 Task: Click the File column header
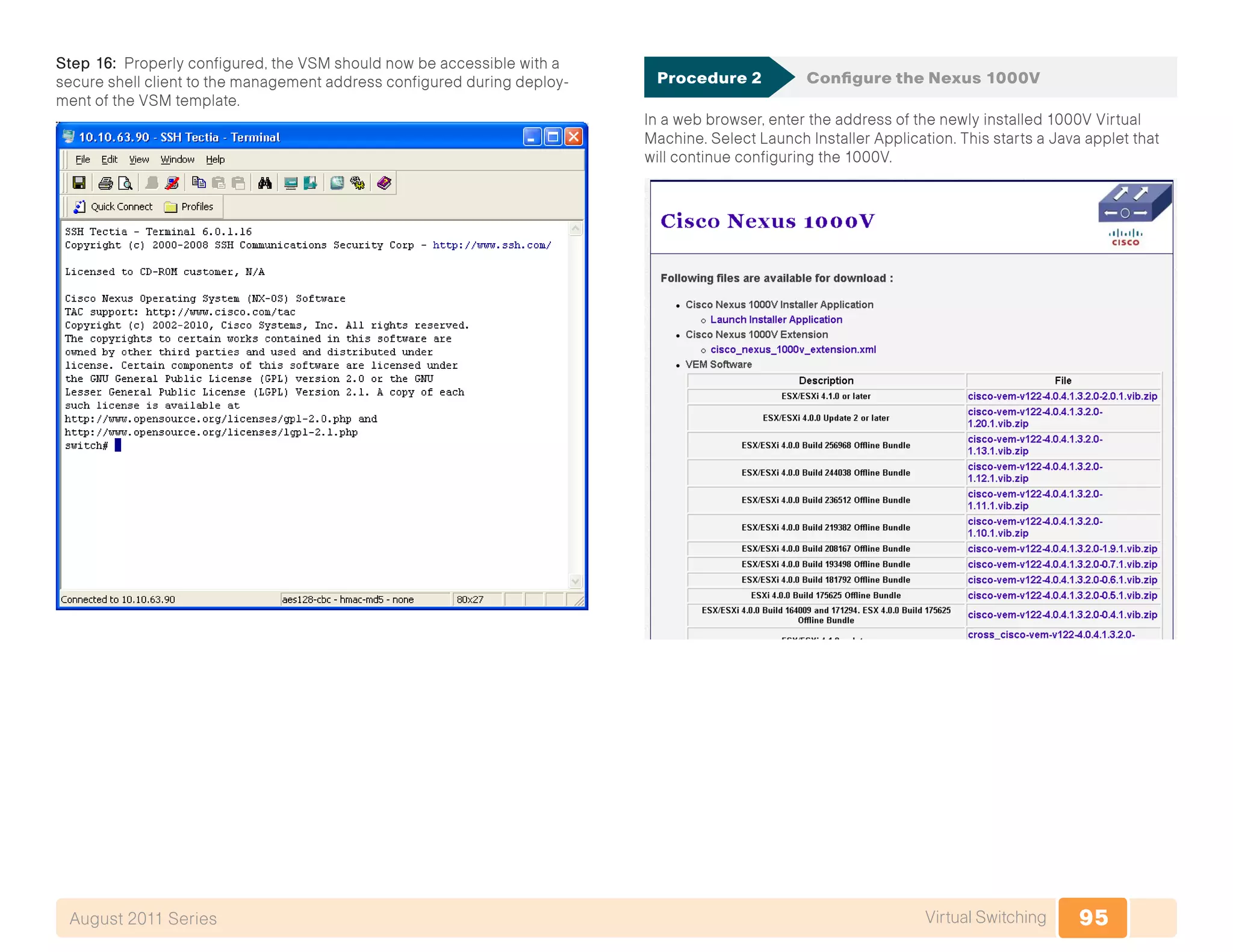pos(1063,381)
